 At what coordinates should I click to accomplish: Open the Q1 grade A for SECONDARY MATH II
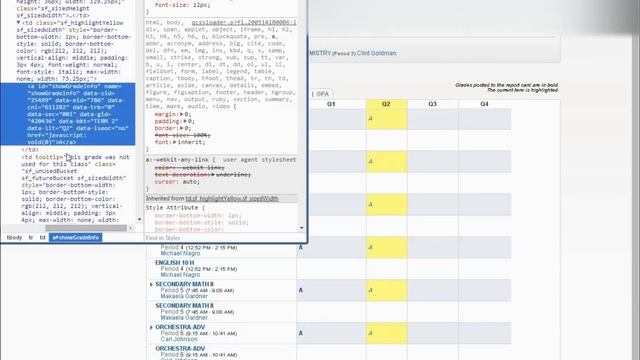(301, 290)
